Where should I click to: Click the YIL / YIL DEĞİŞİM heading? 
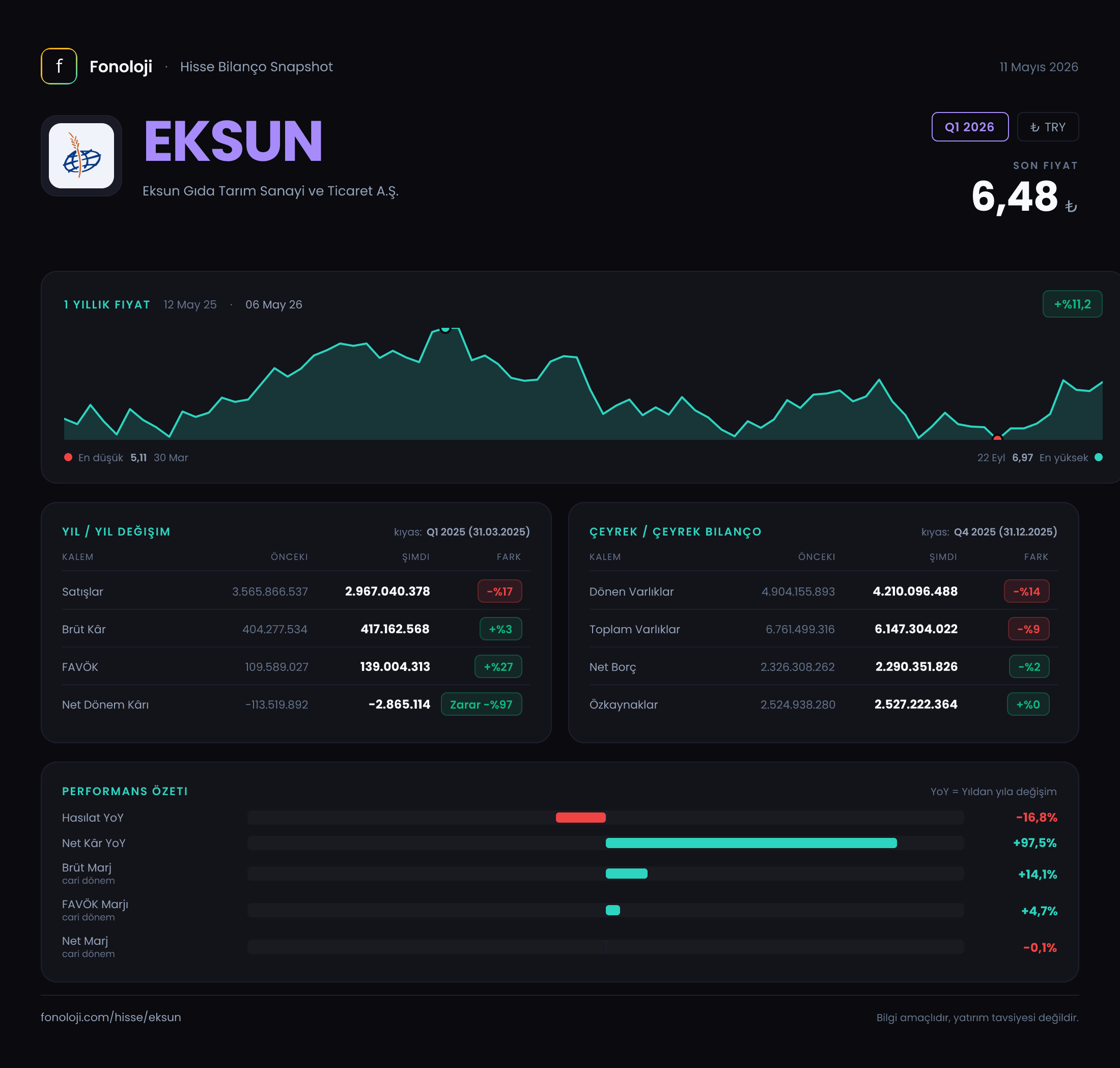(116, 531)
